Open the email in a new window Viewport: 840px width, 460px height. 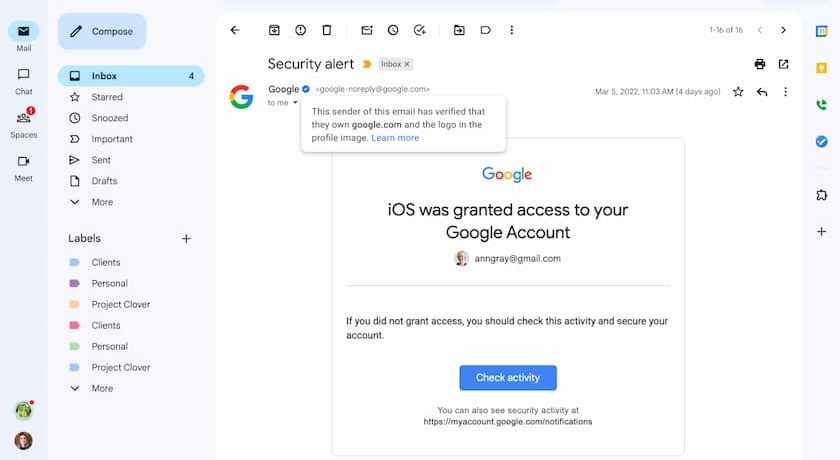click(x=784, y=64)
